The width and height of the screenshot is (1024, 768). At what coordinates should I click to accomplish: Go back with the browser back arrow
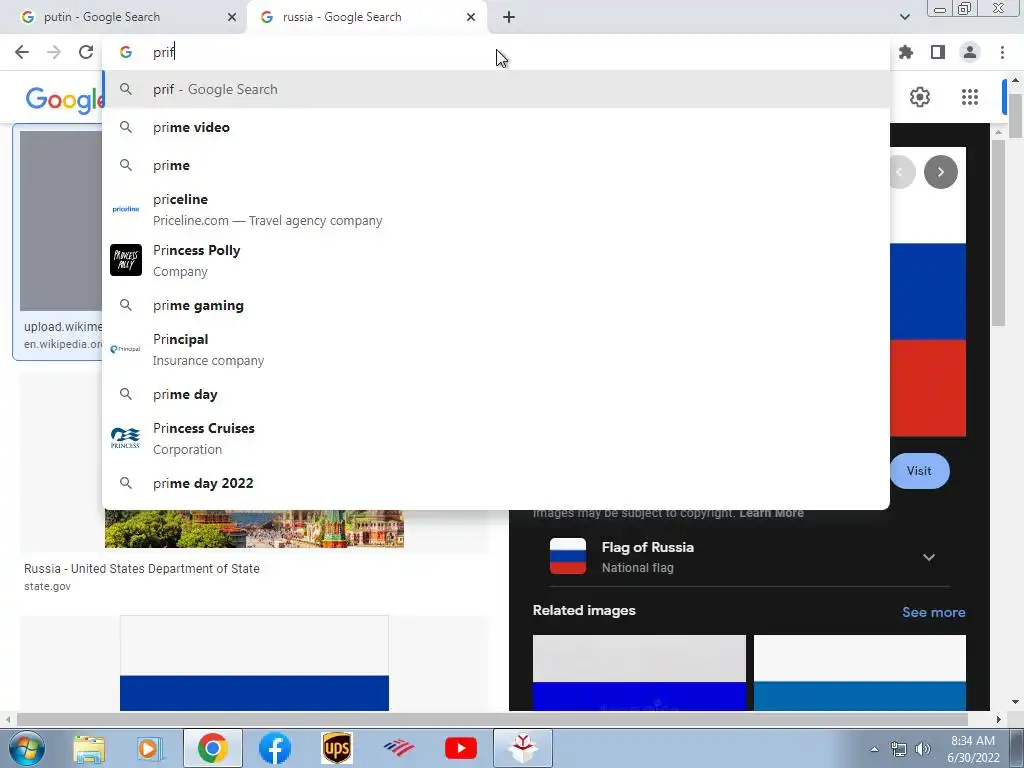[22, 52]
